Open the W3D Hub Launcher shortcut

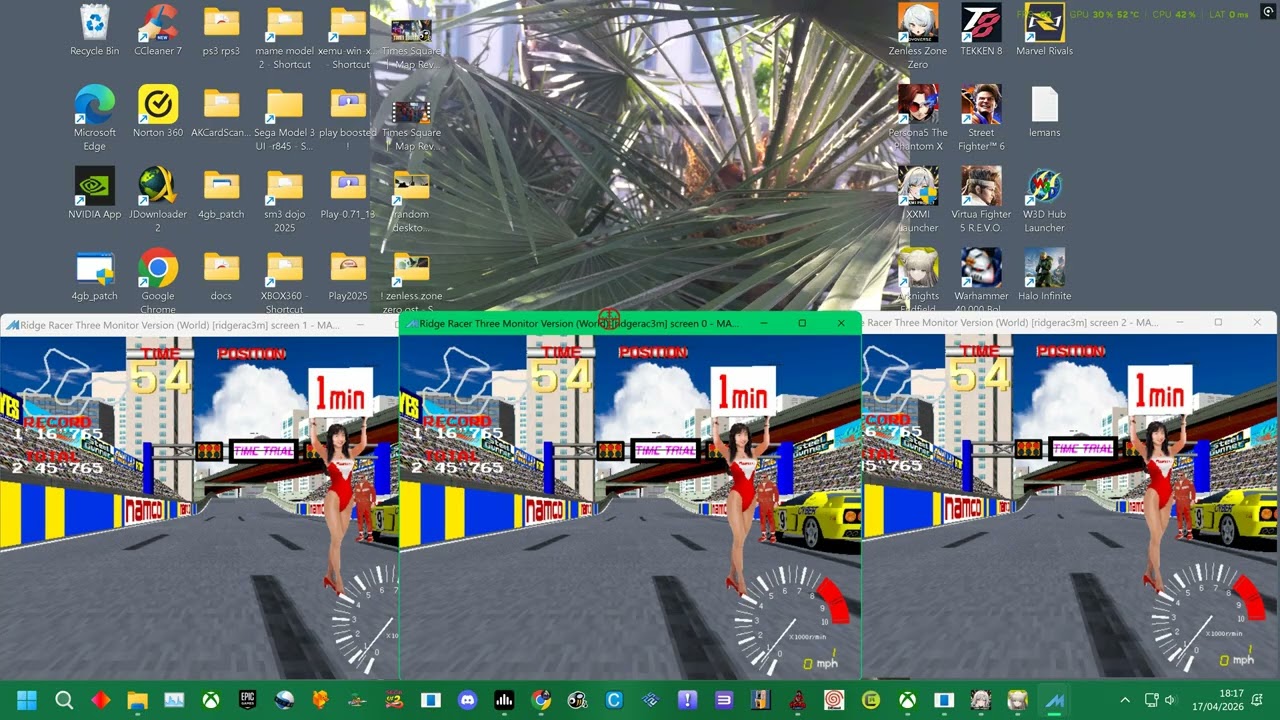click(x=1044, y=200)
